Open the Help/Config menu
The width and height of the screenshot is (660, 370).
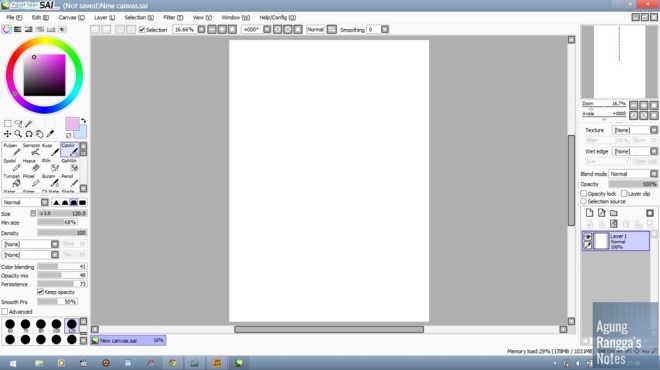click(x=277, y=18)
